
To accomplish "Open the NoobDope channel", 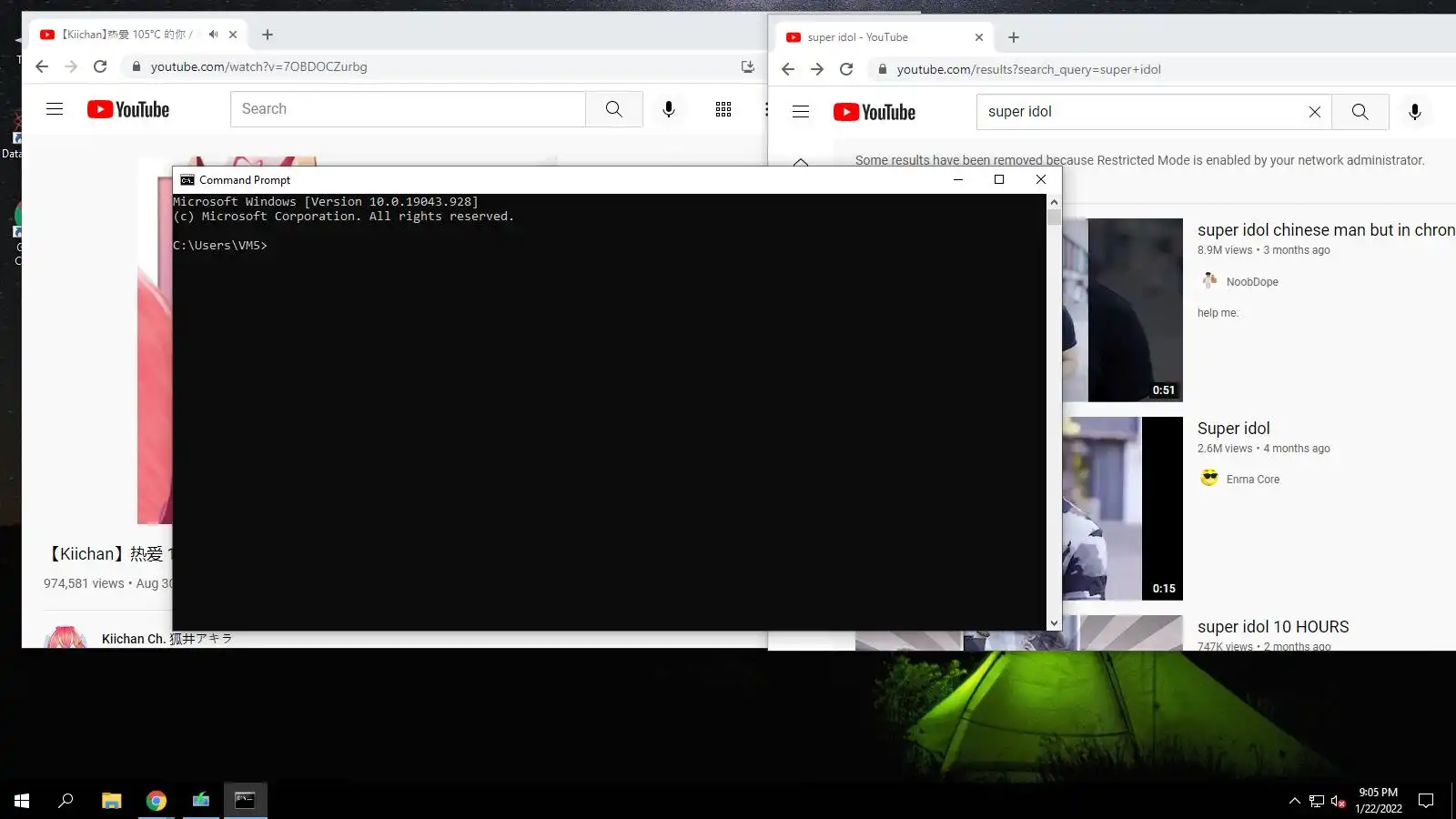I will click(x=1252, y=282).
